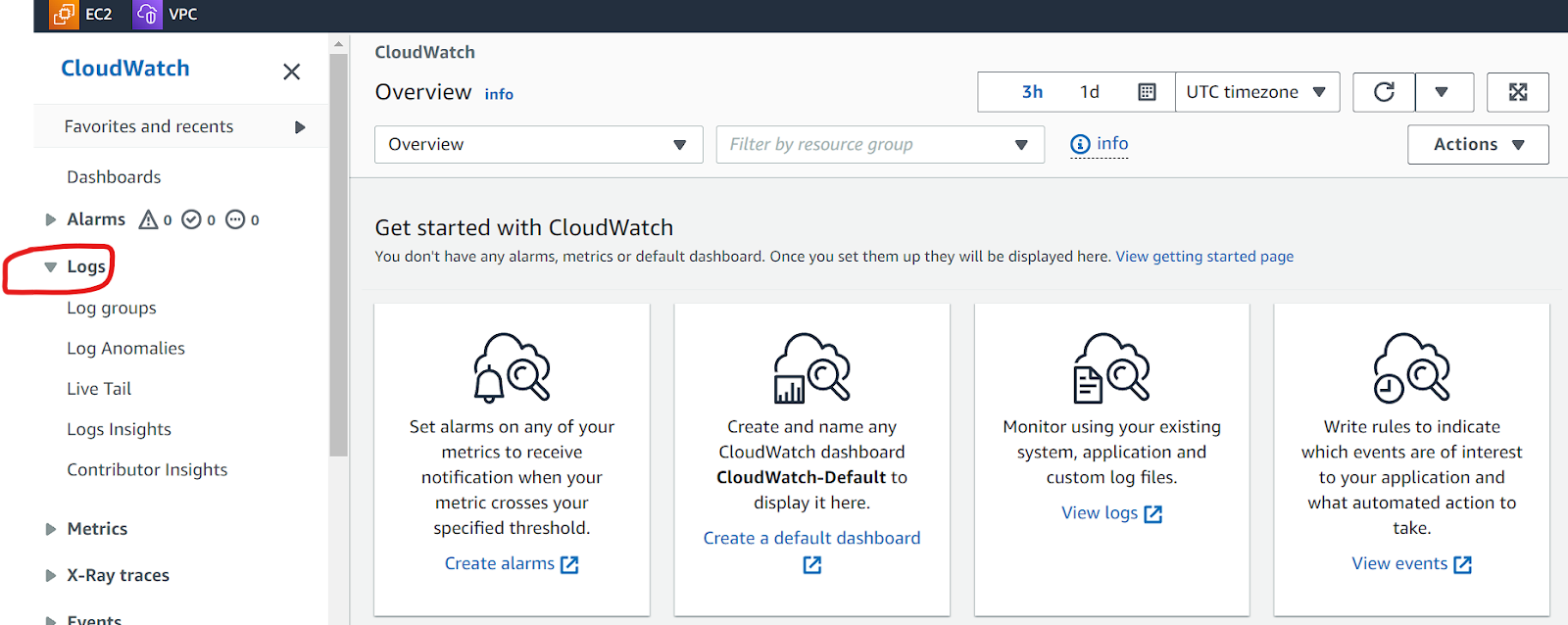Click the events clock cloud icon
The width and height of the screenshot is (1568, 625).
(x=1411, y=367)
